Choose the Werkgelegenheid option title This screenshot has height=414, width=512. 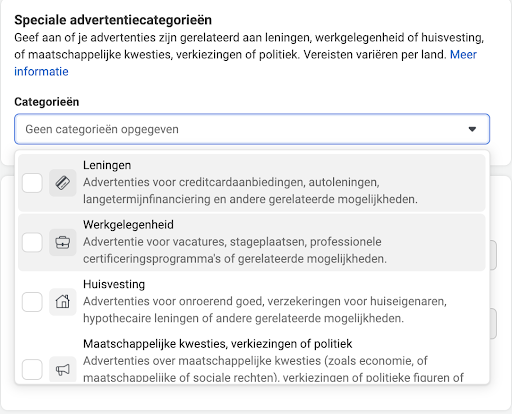[x=128, y=225]
